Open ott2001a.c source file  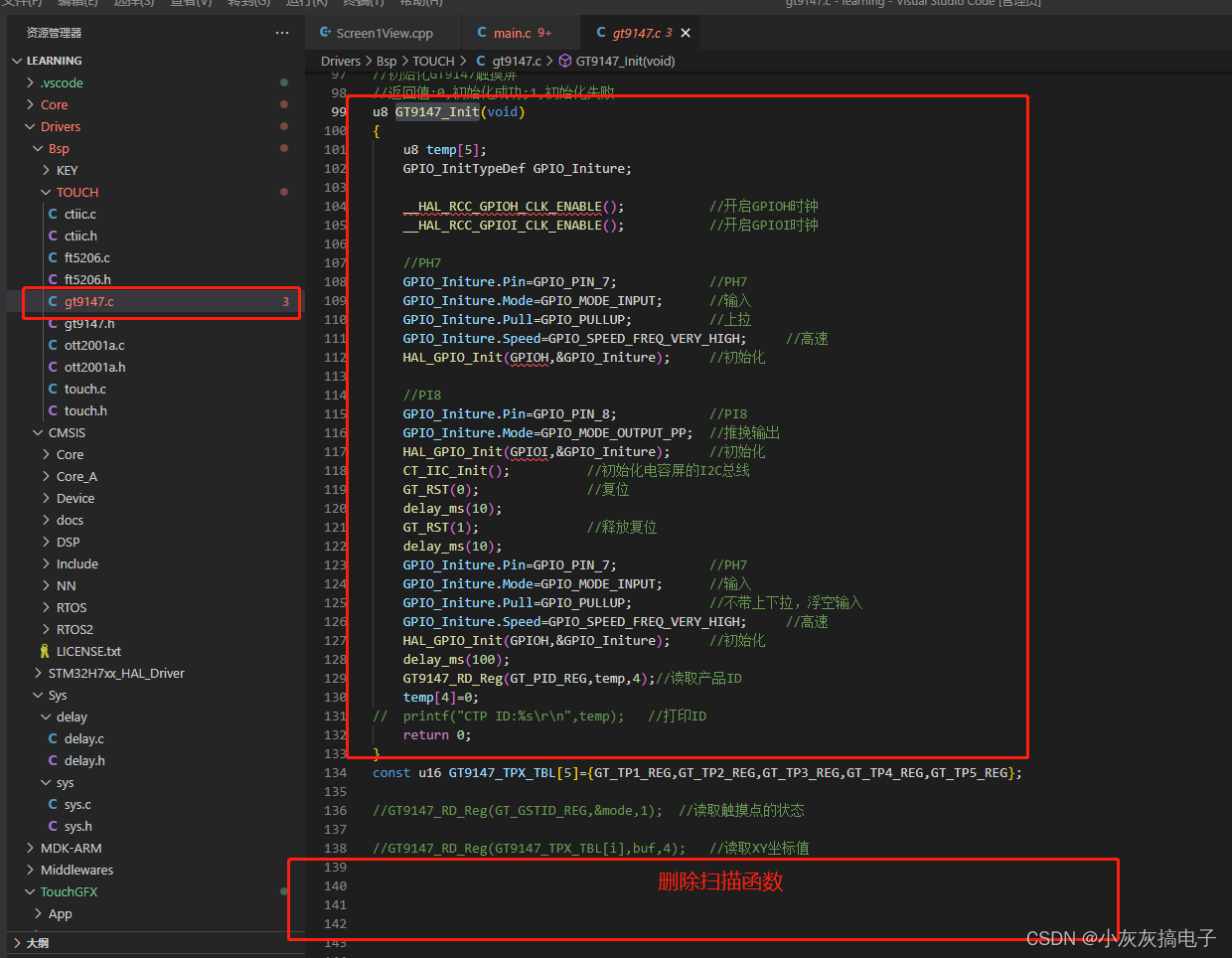(94, 345)
